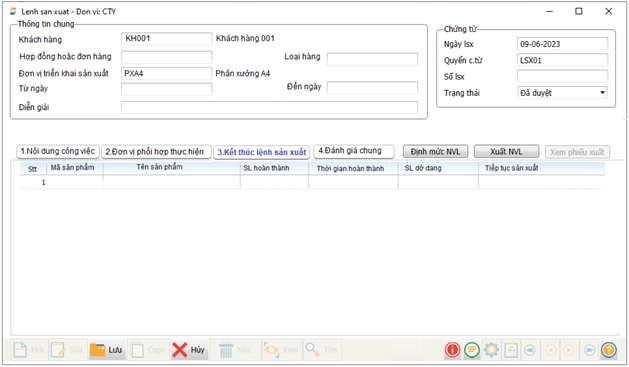Click the red information icon

tap(452, 350)
